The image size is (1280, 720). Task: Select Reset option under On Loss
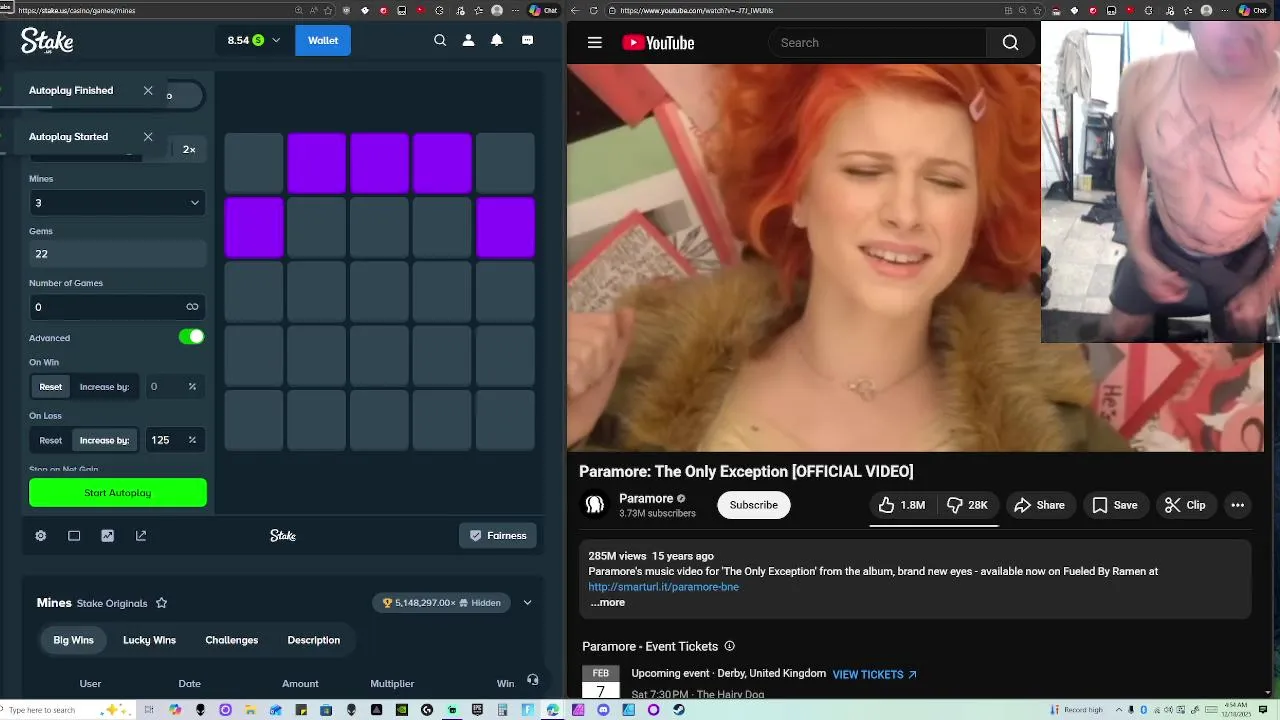(51, 440)
